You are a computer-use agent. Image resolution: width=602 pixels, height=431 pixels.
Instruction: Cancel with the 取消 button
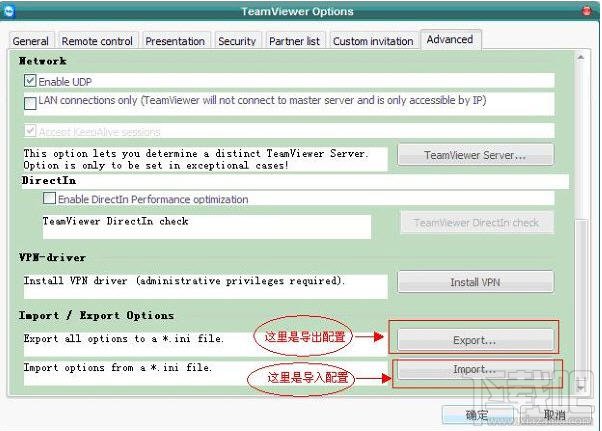coord(554,415)
